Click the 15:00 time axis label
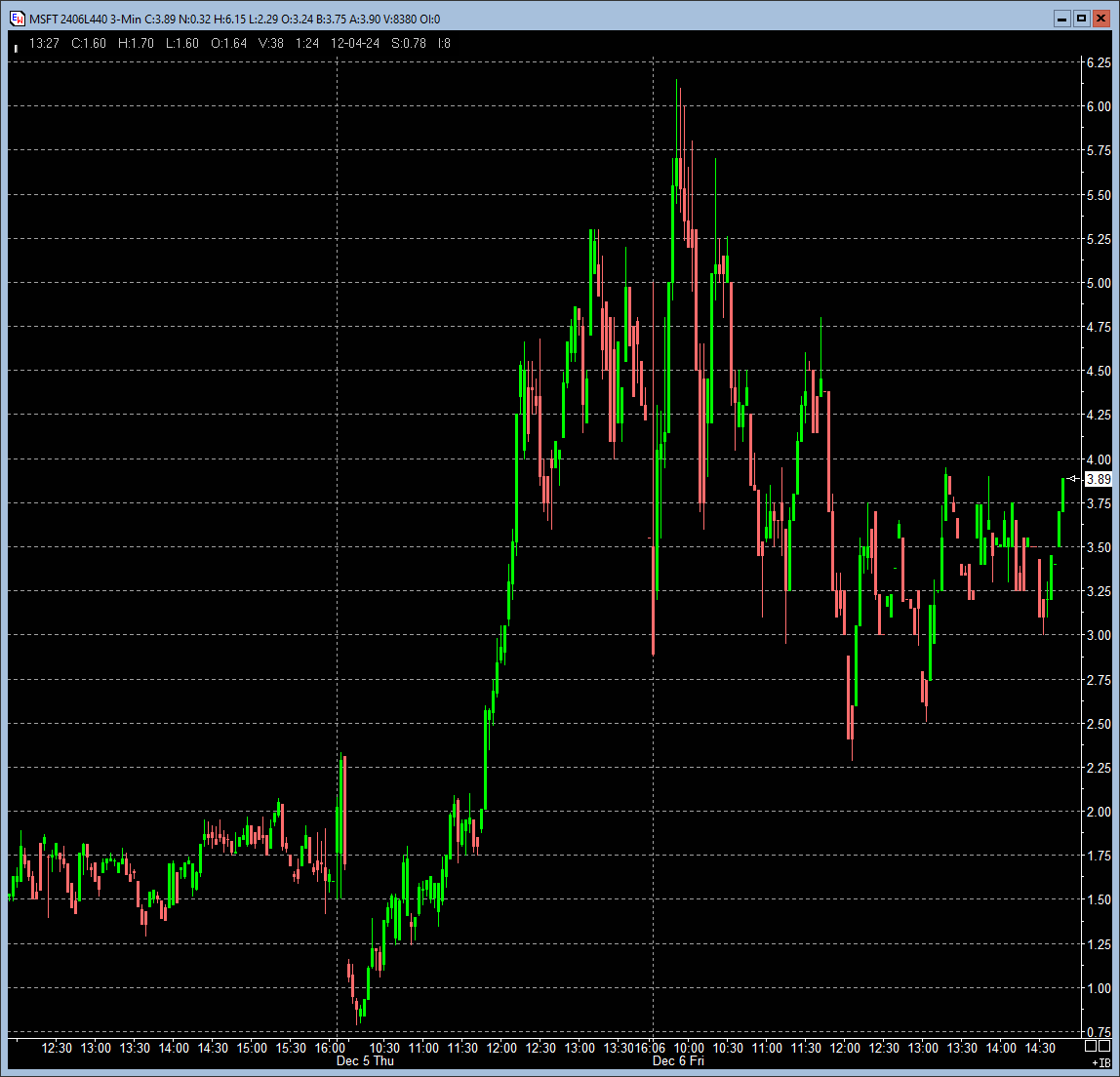Image resolution: width=1120 pixels, height=1077 pixels. pyautogui.click(x=252, y=1048)
